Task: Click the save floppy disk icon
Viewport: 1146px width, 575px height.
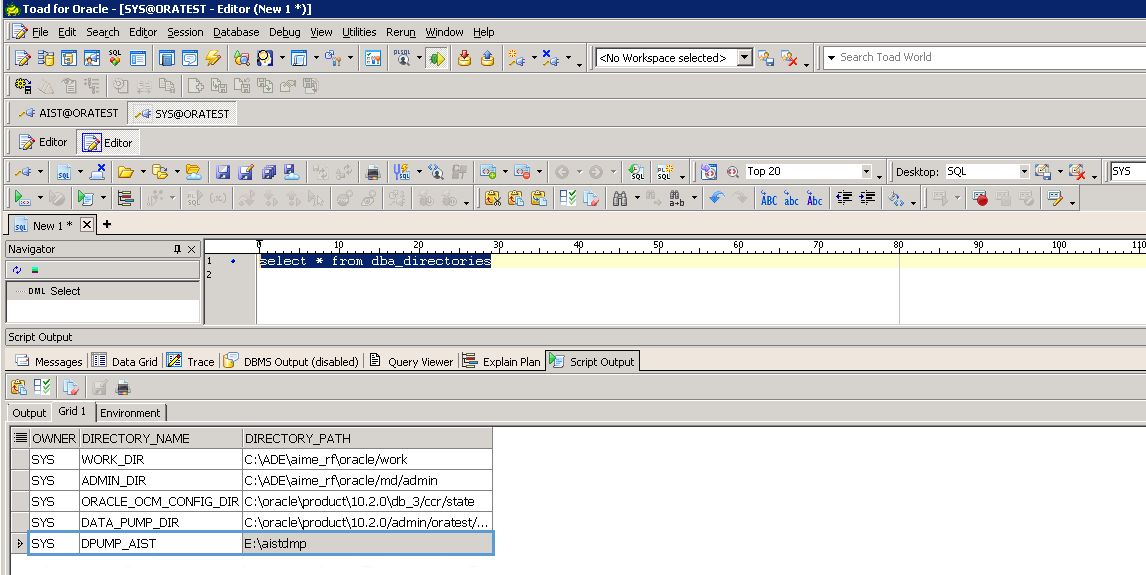Action: [x=223, y=172]
